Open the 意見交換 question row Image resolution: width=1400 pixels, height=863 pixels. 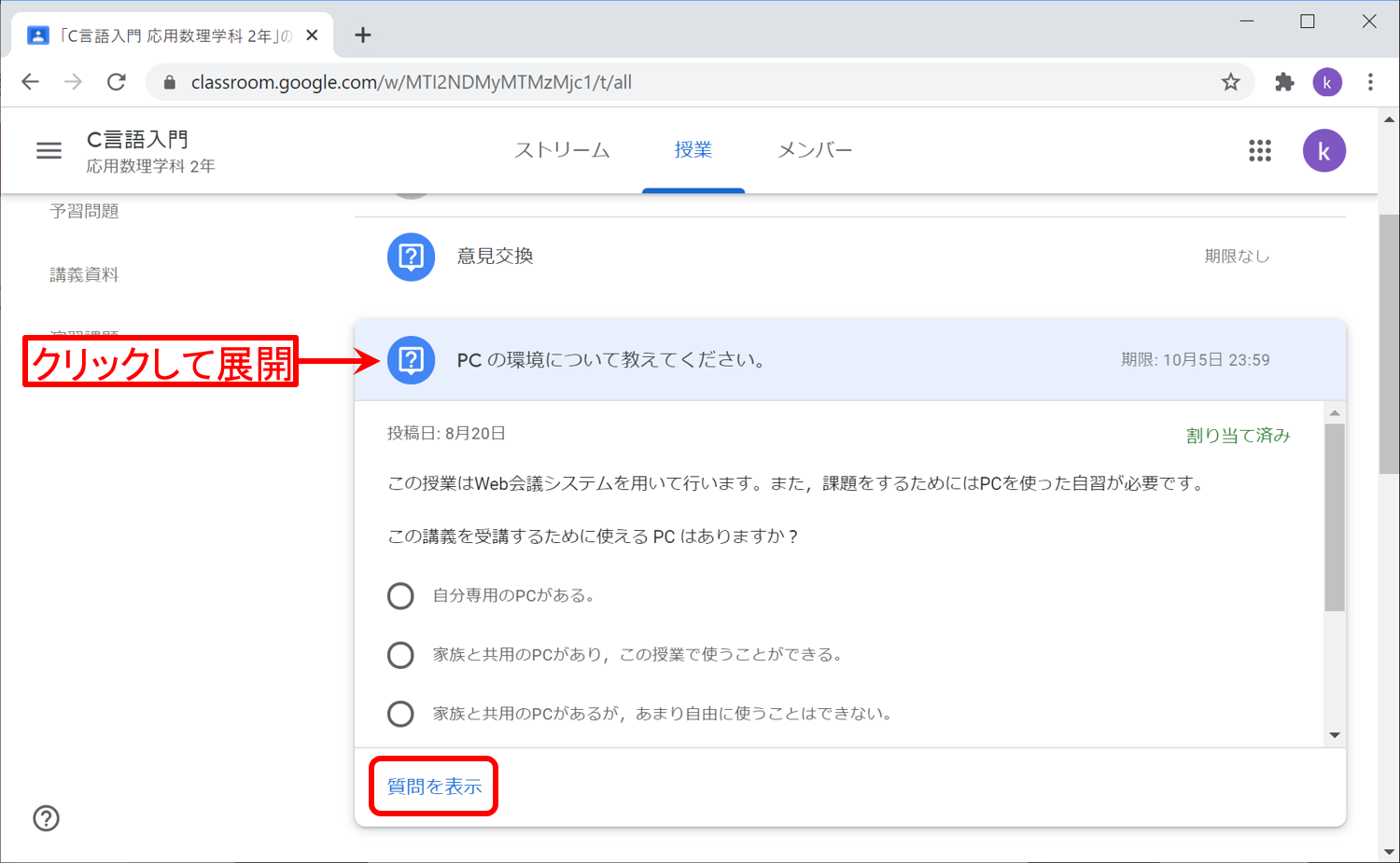(x=850, y=257)
